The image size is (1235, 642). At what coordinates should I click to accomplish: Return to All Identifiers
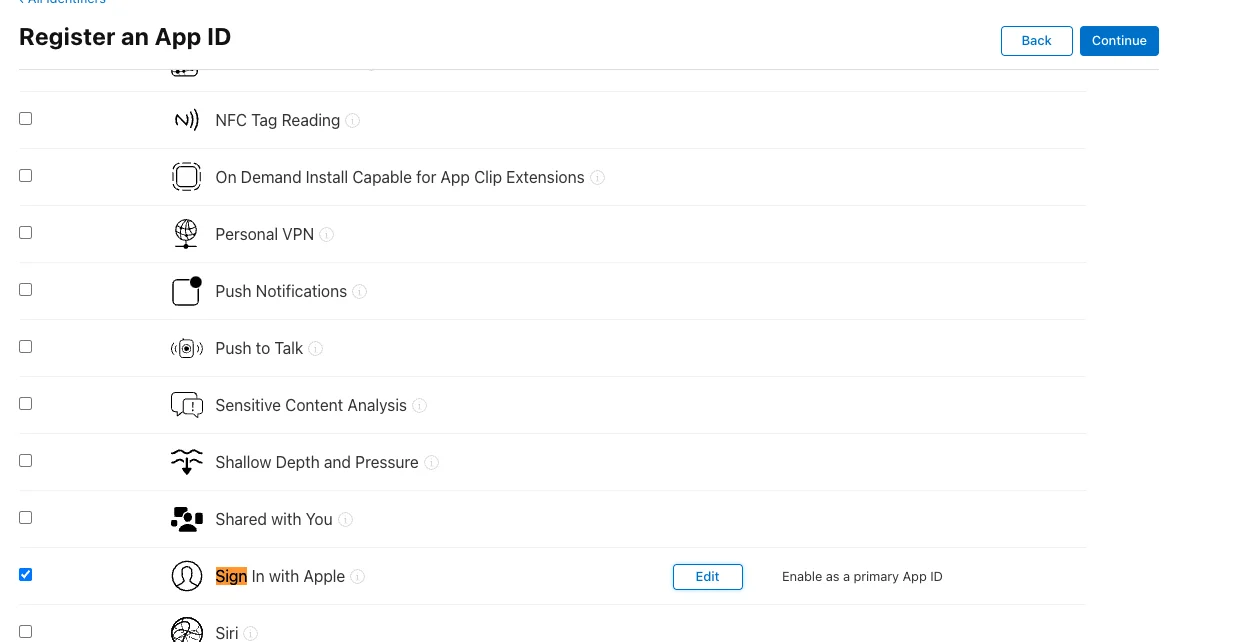pos(62,3)
